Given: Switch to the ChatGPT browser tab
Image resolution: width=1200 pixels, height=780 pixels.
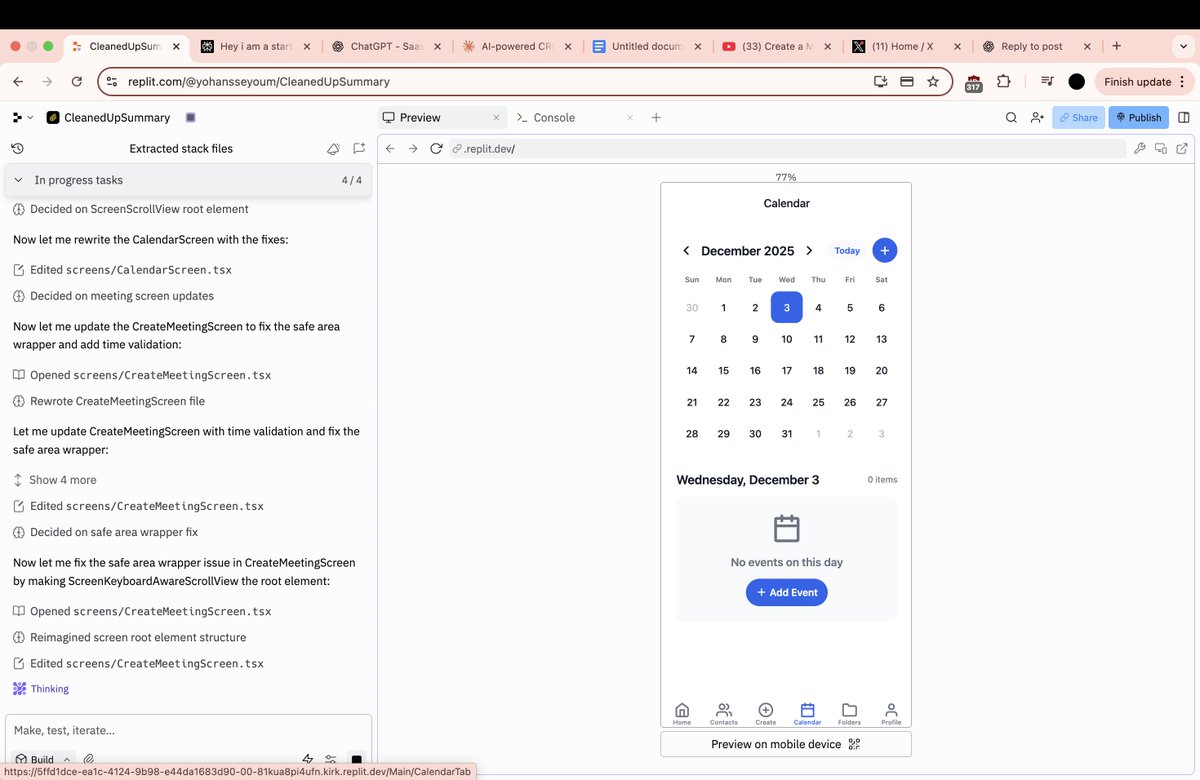Looking at the screenshot, I should coord(384,46).
